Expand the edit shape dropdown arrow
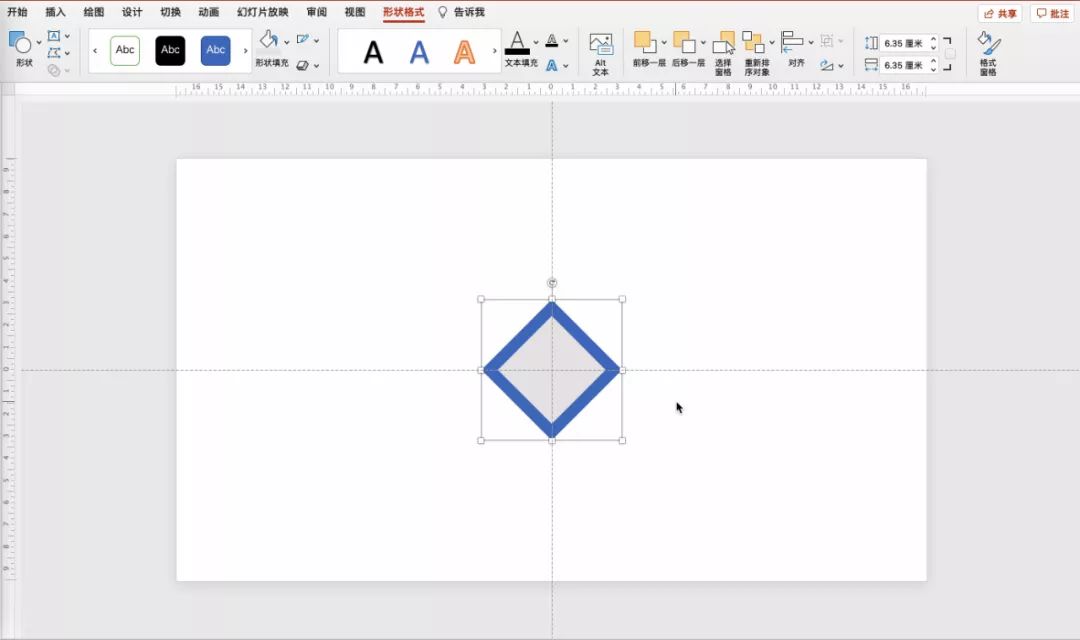The width and height of the screenshot is (1080, 640). pos(67,53)
